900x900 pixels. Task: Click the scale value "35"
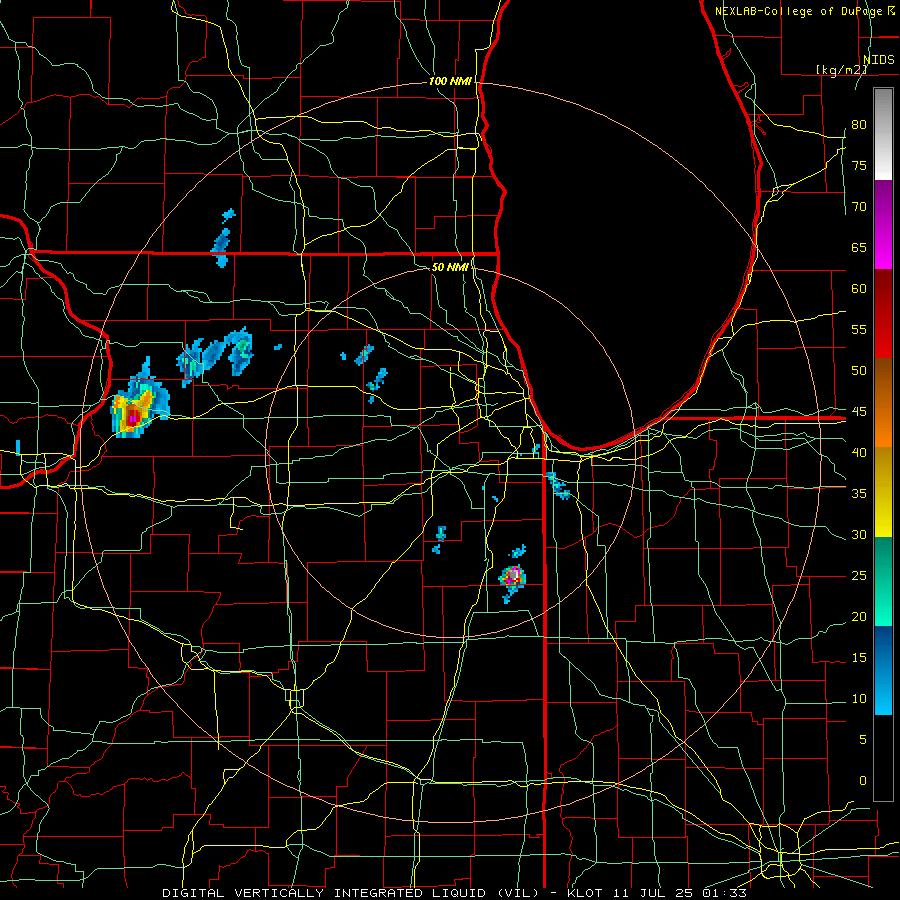click(859, 494)
